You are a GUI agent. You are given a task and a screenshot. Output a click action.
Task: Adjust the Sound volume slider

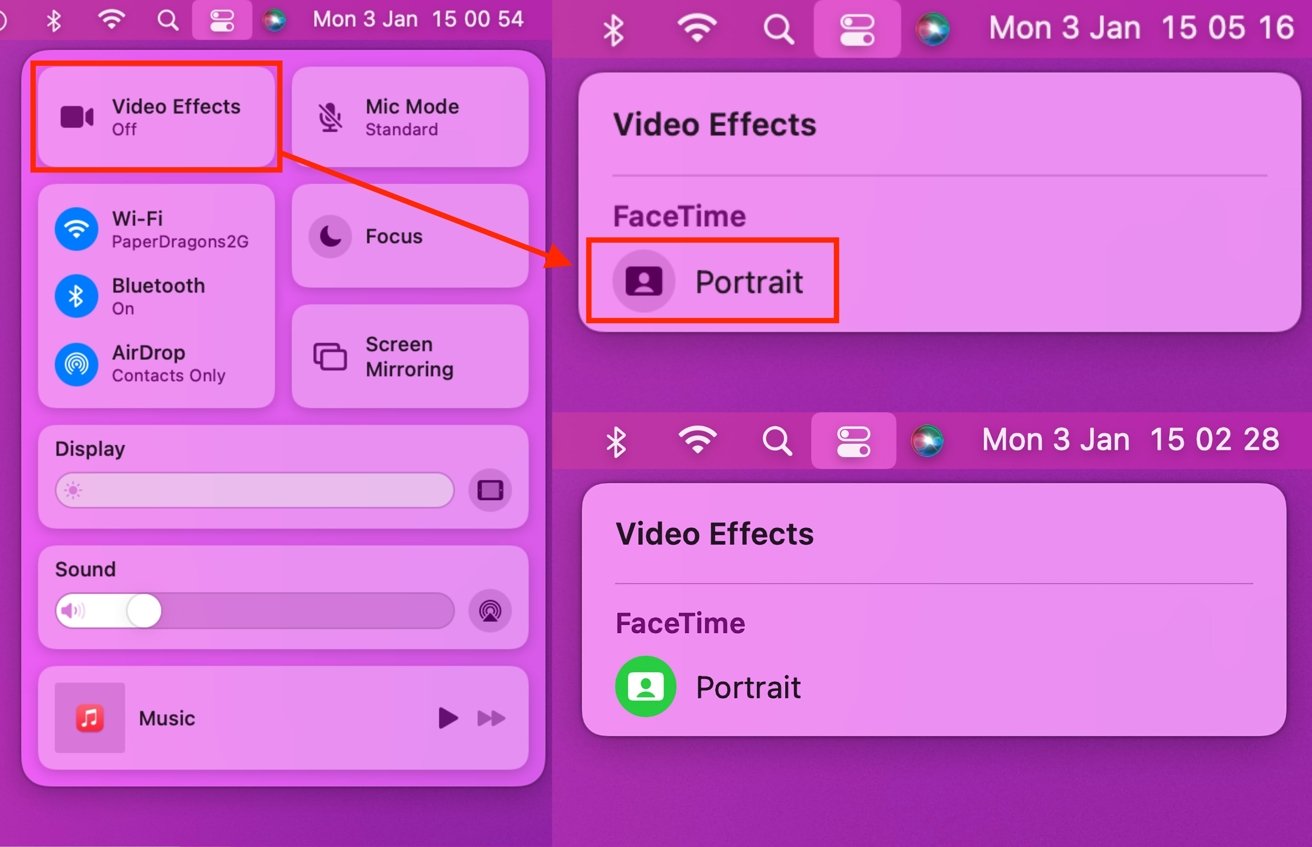pyautogui.click(x=255, y=610)
